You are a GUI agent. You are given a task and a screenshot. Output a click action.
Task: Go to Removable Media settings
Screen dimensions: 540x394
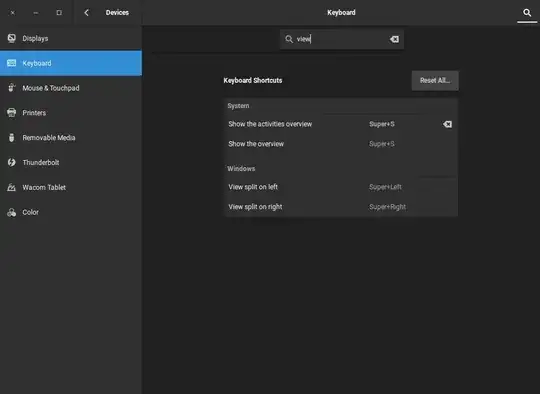pyautogui.click(x=71, y=137)
